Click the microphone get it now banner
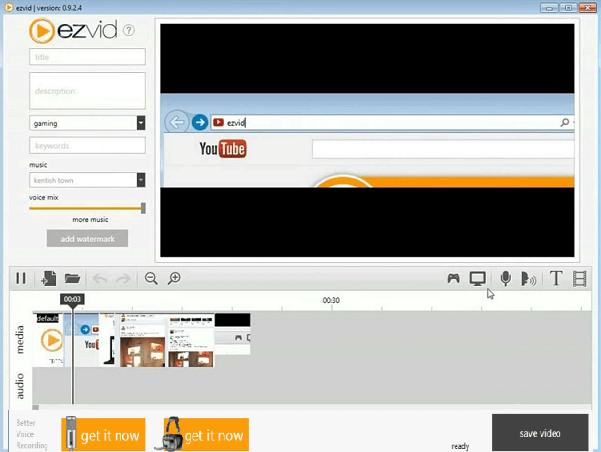Image resolution: width=601 pixels, height=452 pixels. [103, 434]
